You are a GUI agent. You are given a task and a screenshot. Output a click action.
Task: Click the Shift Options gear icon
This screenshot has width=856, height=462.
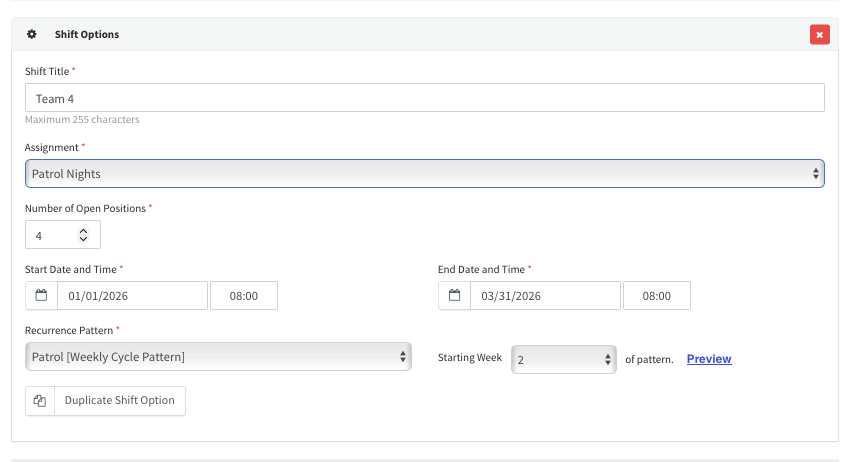tap(32, 34)
